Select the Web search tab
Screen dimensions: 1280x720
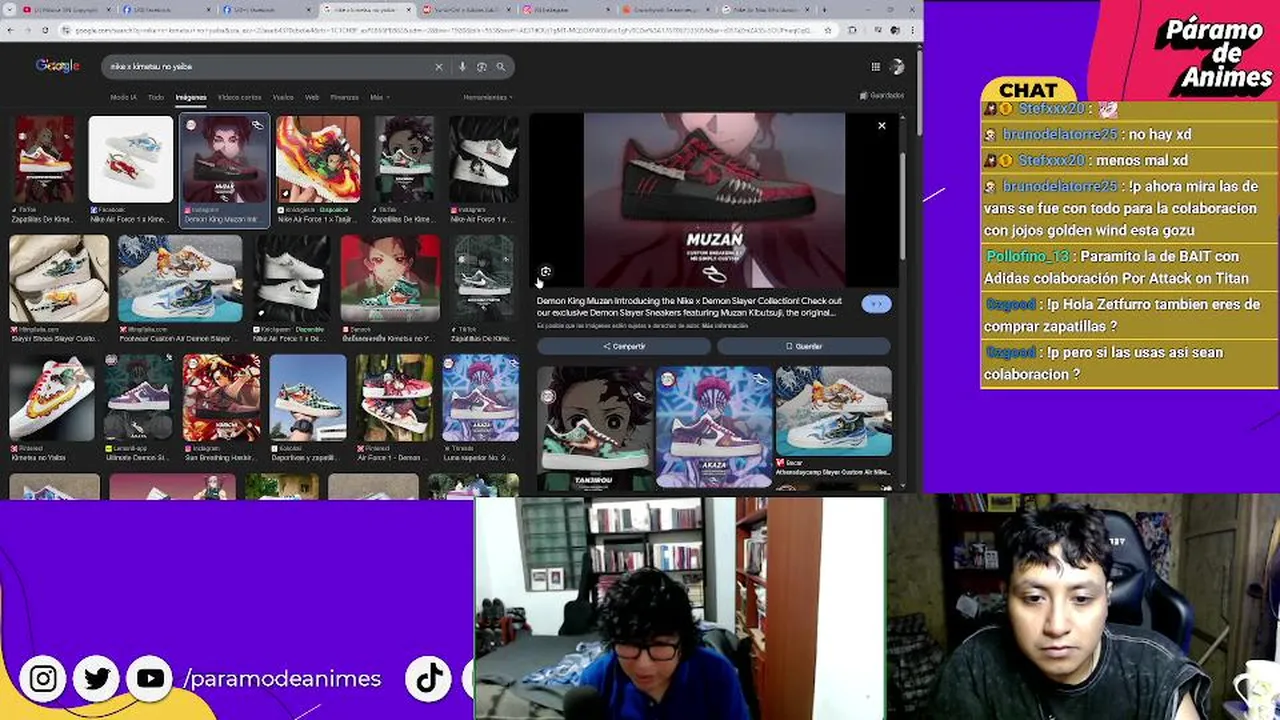click(x=312, y=97)
